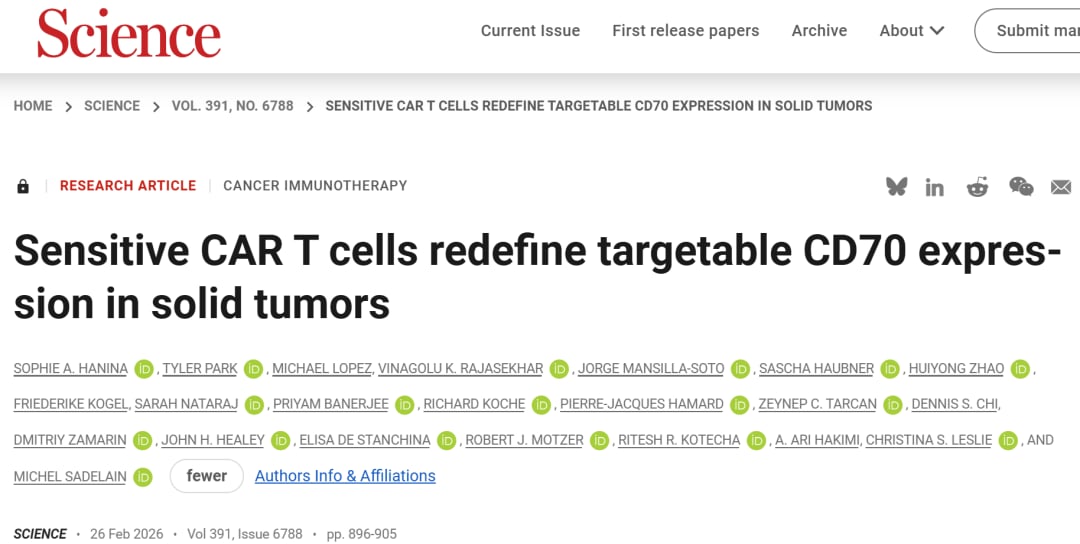The width and height of the screenshot is (1080, 544).
Task: Expand the About dropdown menu
Action: (911, 31)
